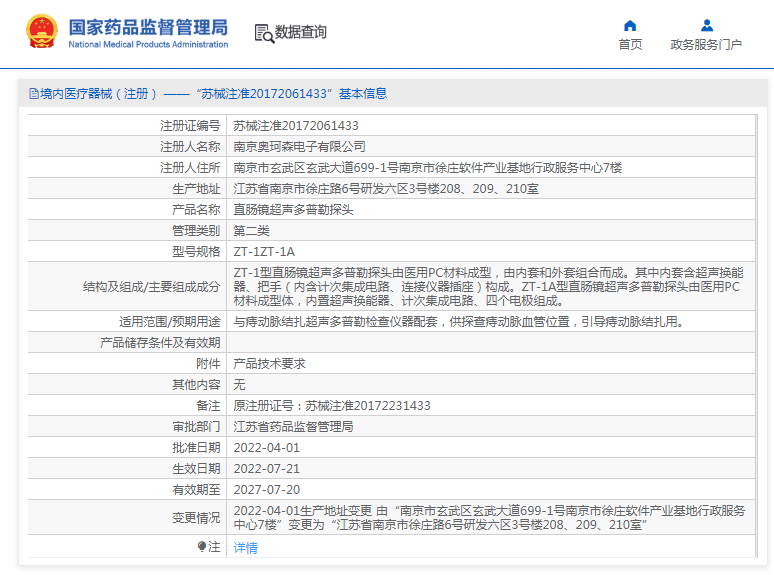The height and width of the screenshot is (575, 774).
Task: Click expiry date 2027-07-20
Action: pyautogui.click(x=267, y=490)
